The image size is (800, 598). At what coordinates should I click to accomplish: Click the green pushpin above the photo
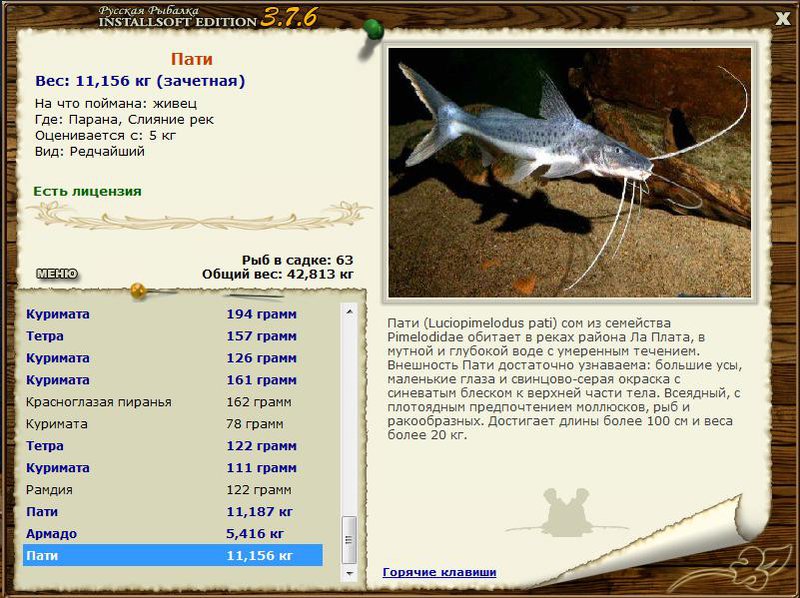(x=374, y=30)
